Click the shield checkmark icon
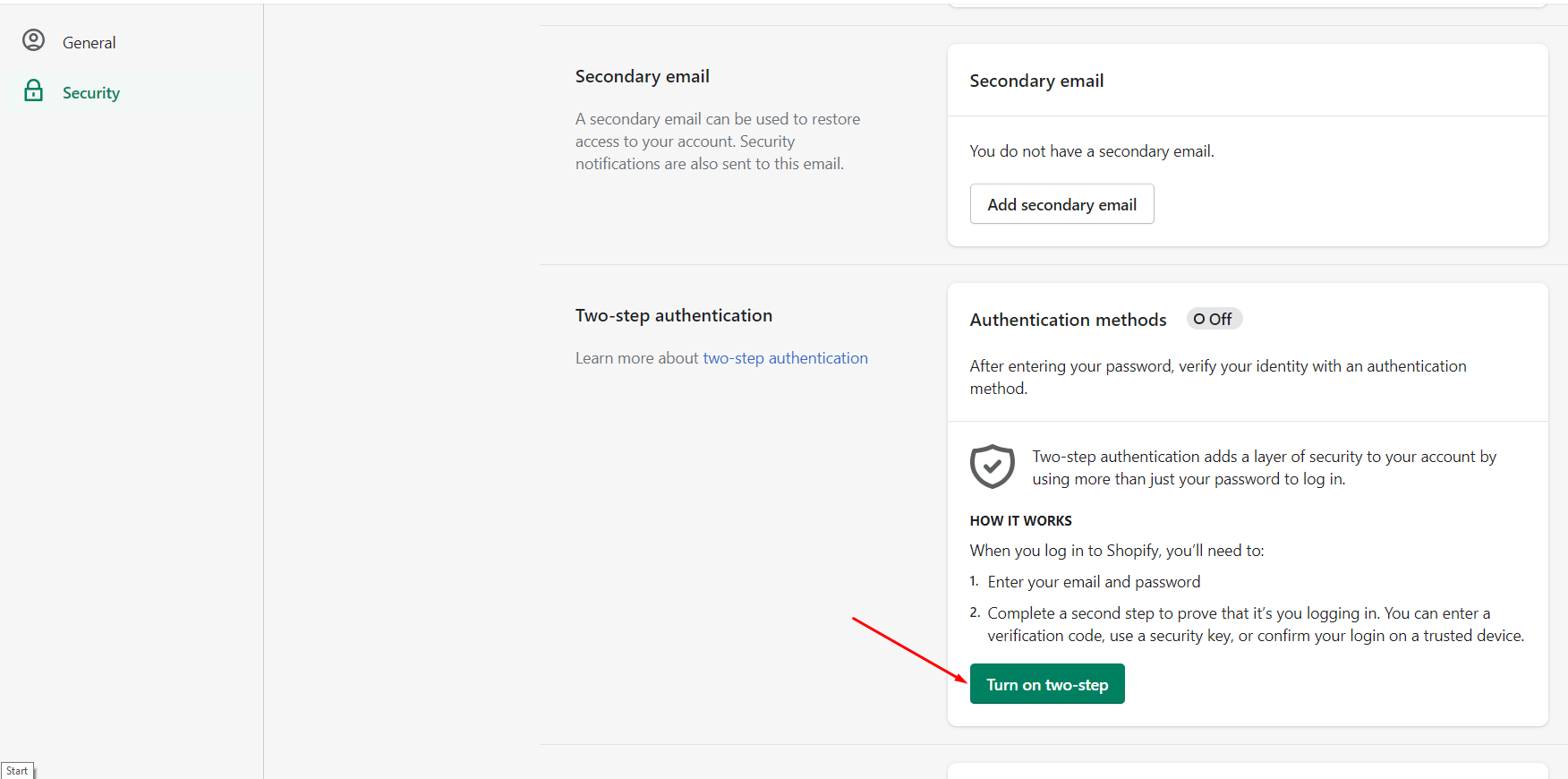Viewport: 1568px width, 779px height. tap(992, 467)
